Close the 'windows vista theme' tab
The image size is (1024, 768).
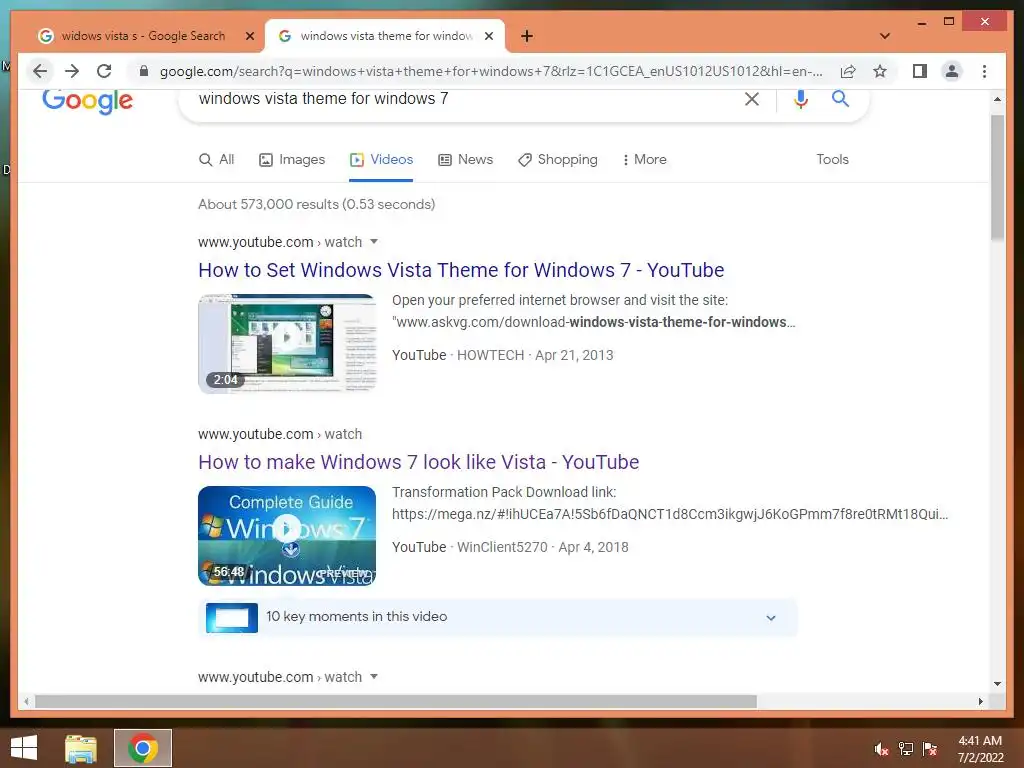(488, 36)
